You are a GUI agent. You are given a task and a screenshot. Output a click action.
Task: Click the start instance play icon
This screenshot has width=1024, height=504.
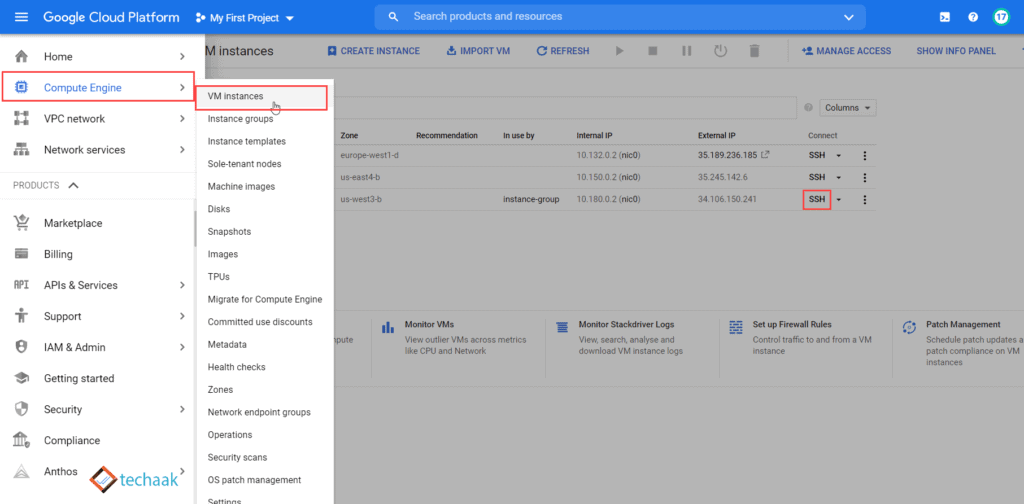620,51
